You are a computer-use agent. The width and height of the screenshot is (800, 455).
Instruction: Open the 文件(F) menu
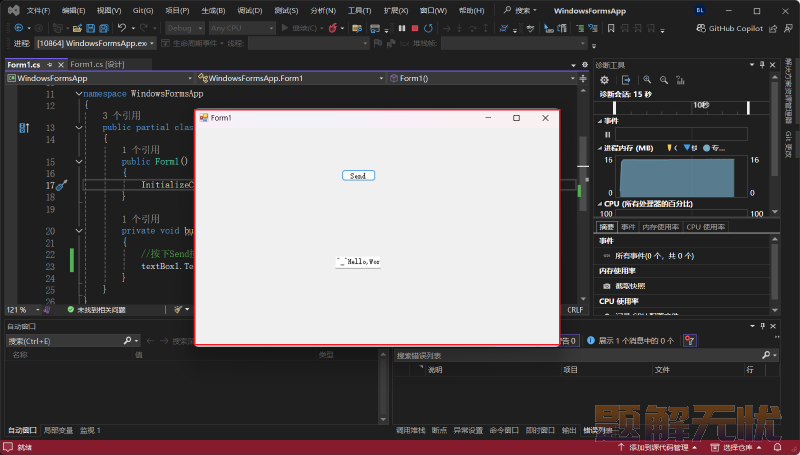(x=38, y=10)
